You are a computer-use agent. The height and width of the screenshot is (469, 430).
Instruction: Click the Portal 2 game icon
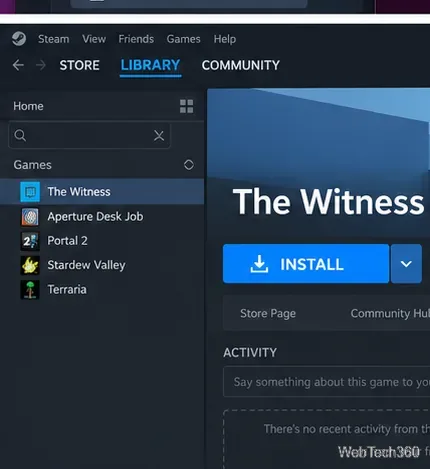click(x=30, y=241)
